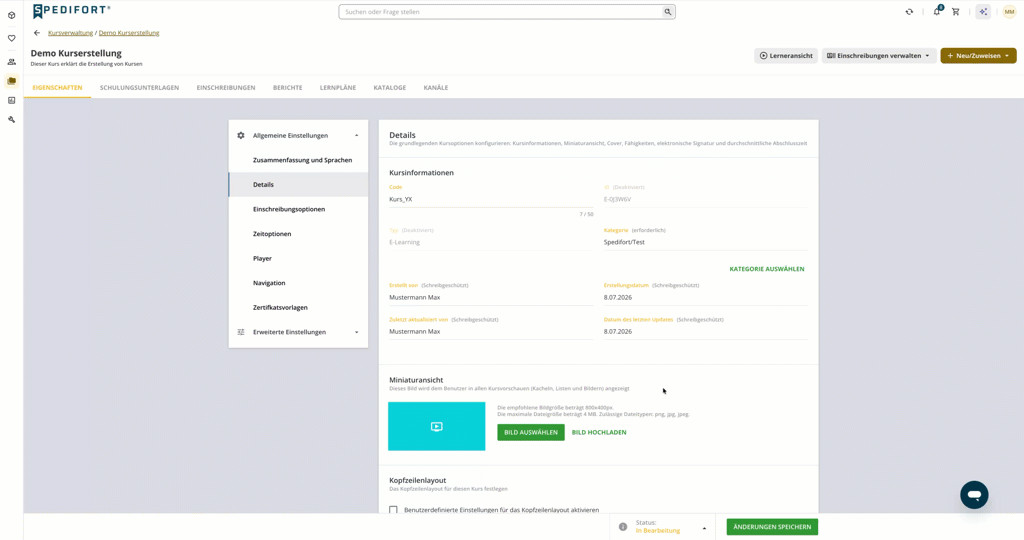Image resolution: width=1024 pixels, height=540 pixels.
Task: Click the wrench tools icon in sidebar
Action: coord(11,119)
